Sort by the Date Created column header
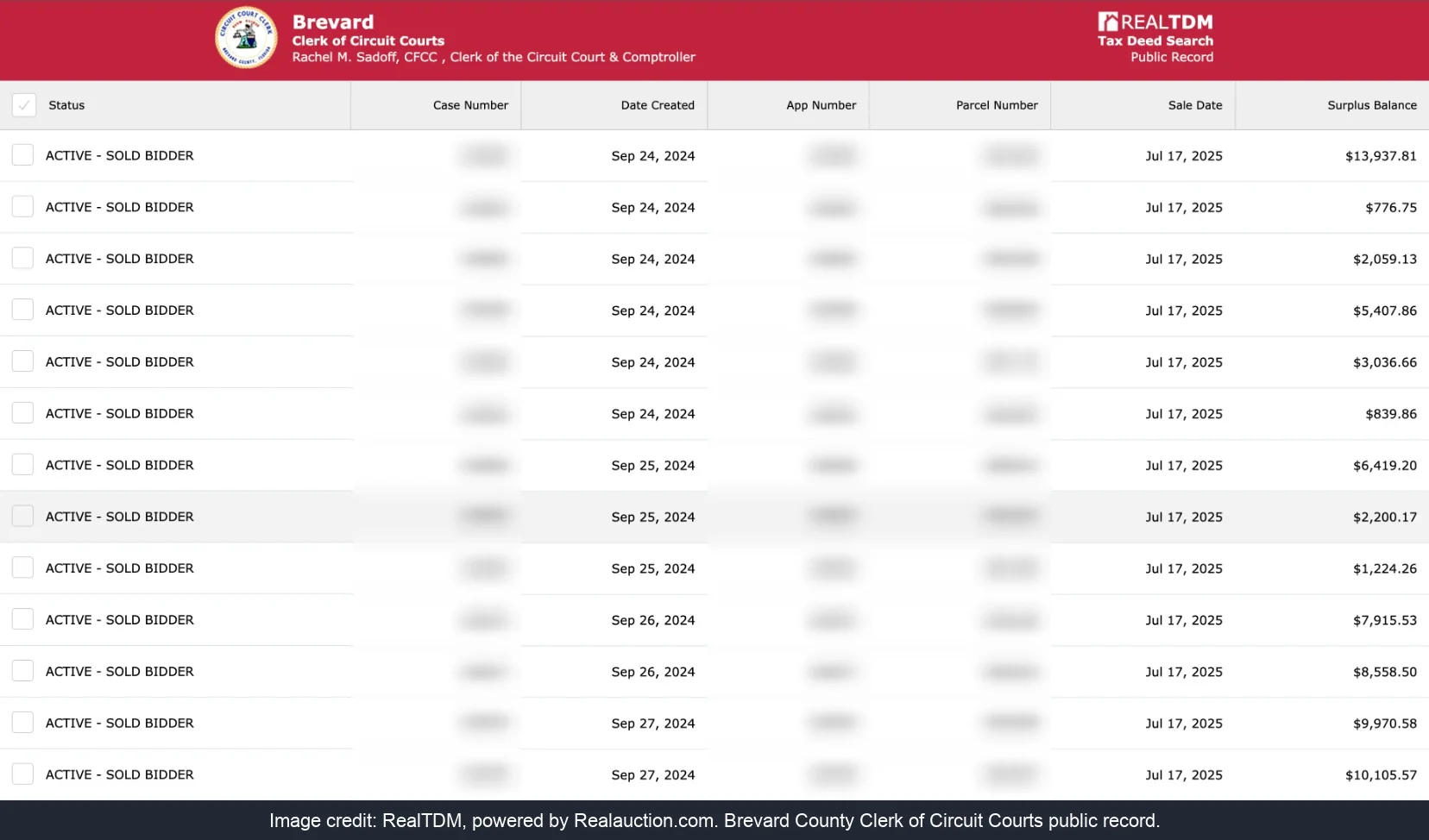This screenshot has width=1429, height=840. tap(658, 105)
